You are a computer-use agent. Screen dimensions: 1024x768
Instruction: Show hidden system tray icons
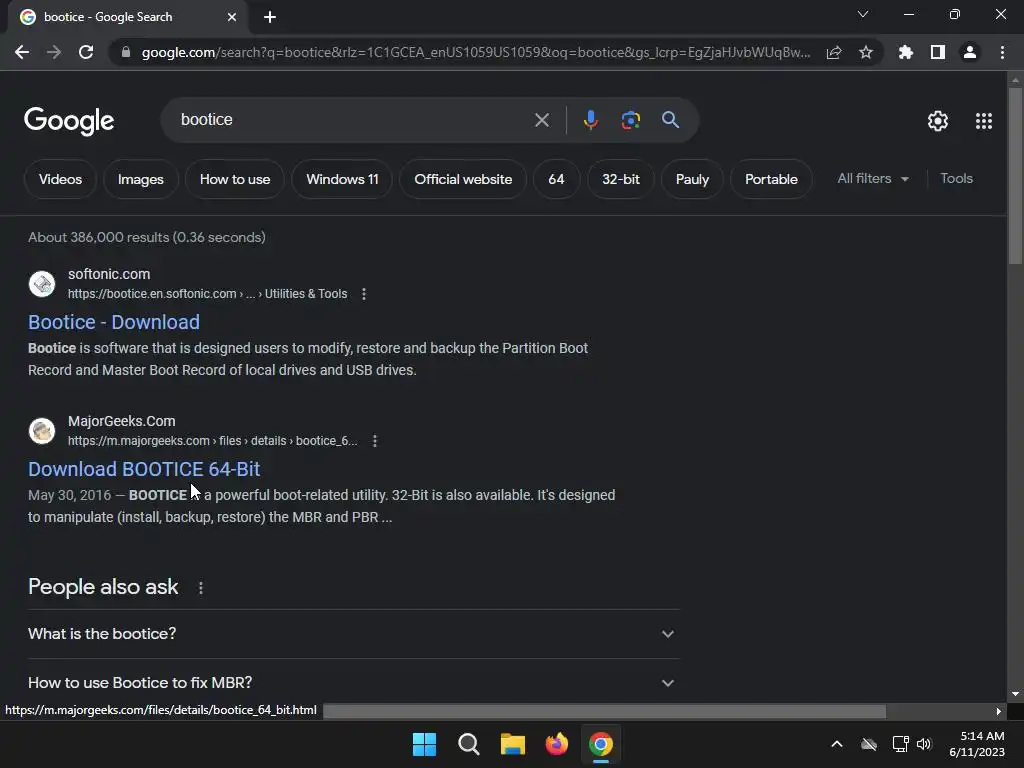837,744
